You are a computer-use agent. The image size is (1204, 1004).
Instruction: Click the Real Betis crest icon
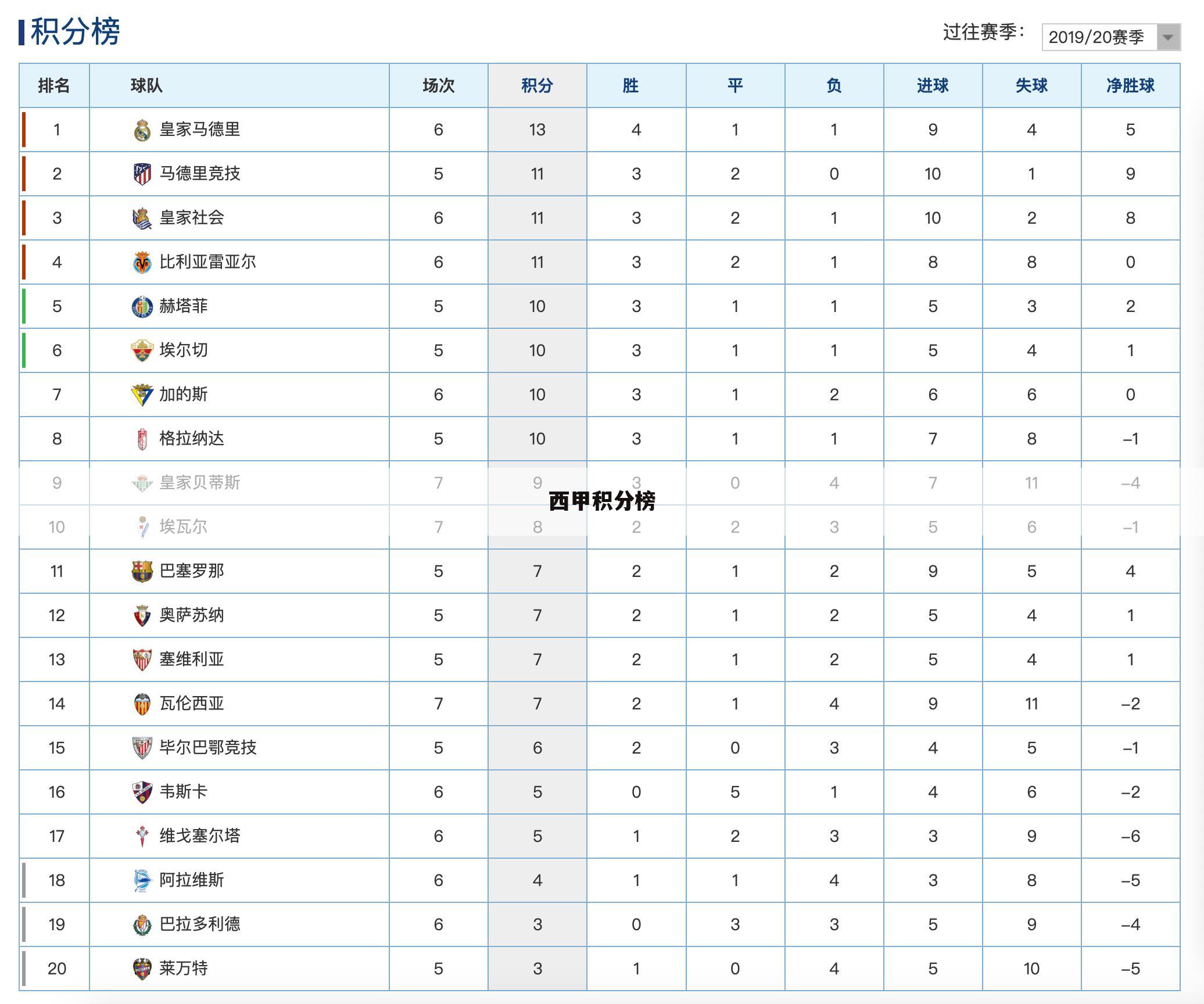(142, 483)
